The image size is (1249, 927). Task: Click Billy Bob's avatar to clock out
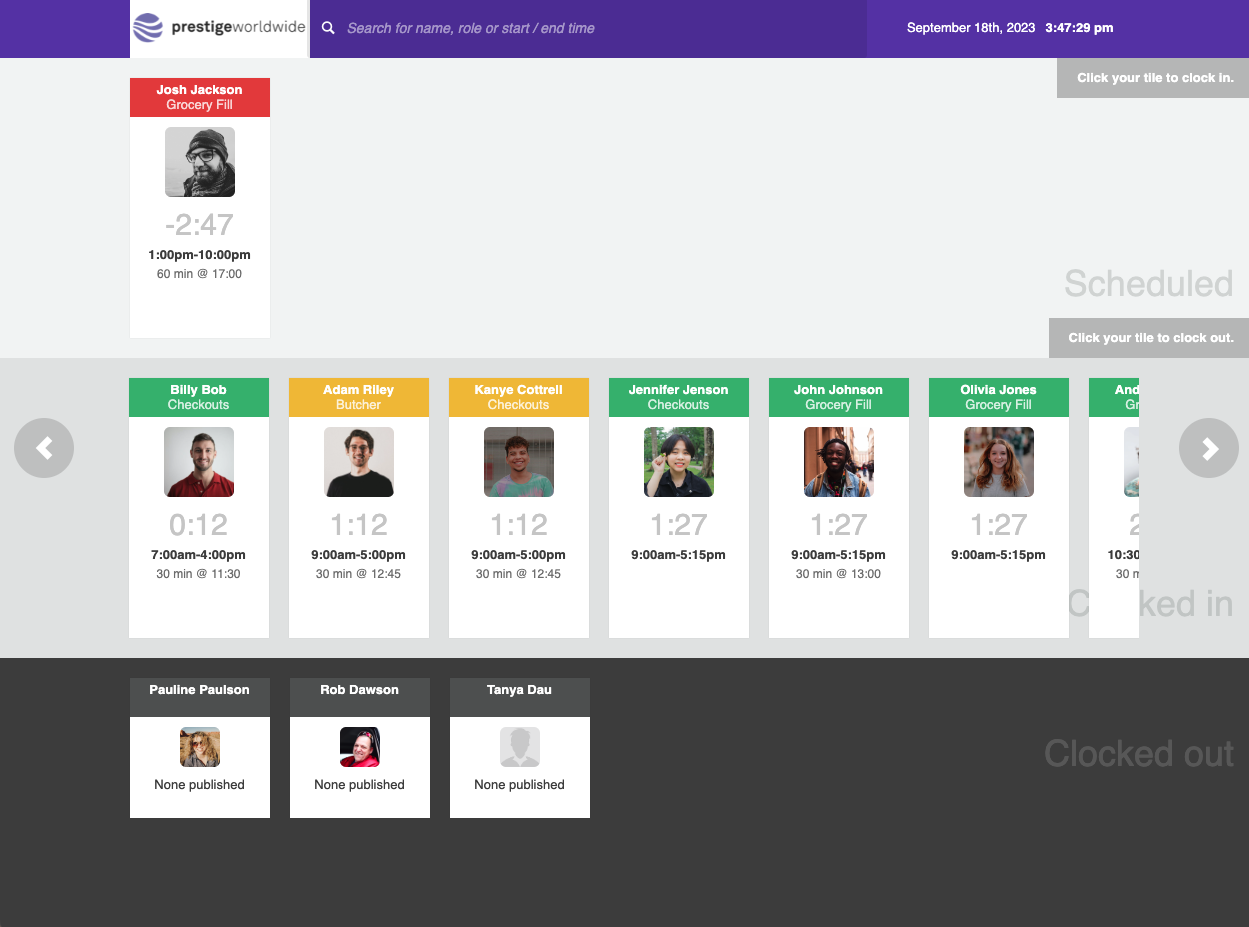pyautogui.click(x=199, y=462)
